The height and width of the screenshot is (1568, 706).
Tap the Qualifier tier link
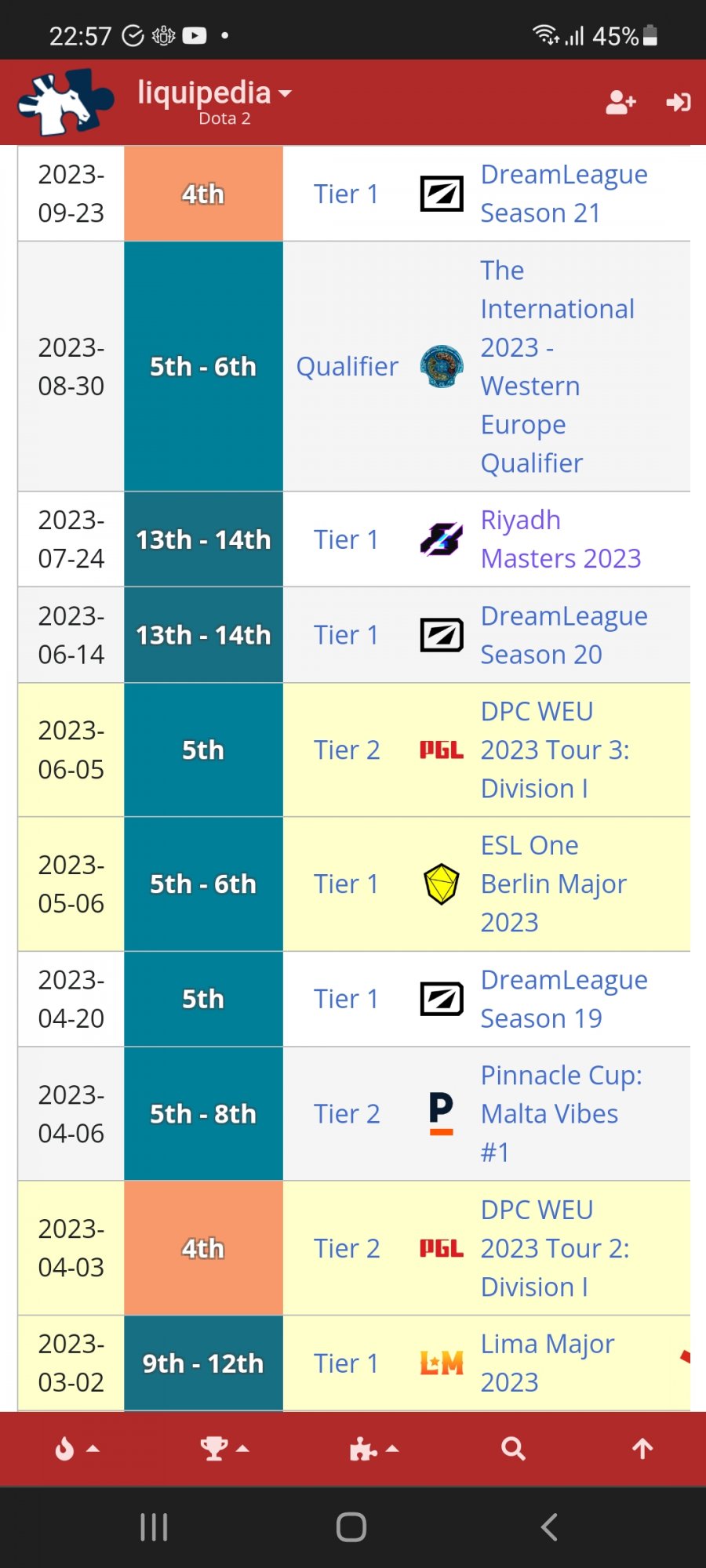347,366
